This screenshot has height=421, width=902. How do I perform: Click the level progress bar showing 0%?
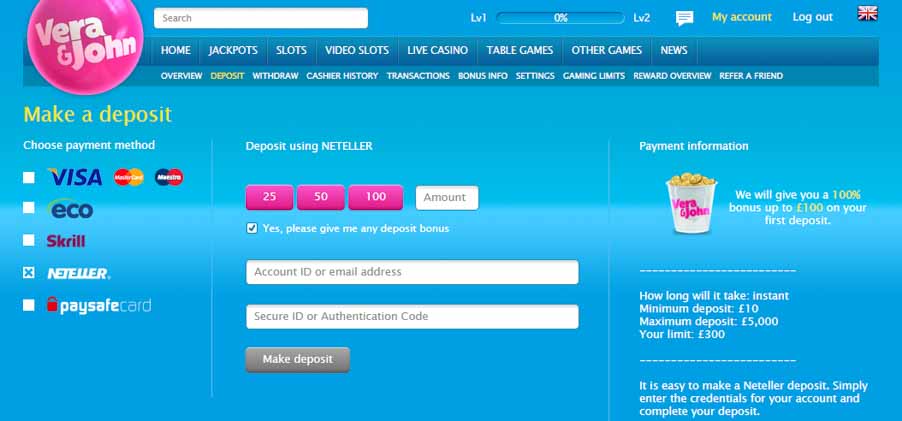tap(560, 18)
